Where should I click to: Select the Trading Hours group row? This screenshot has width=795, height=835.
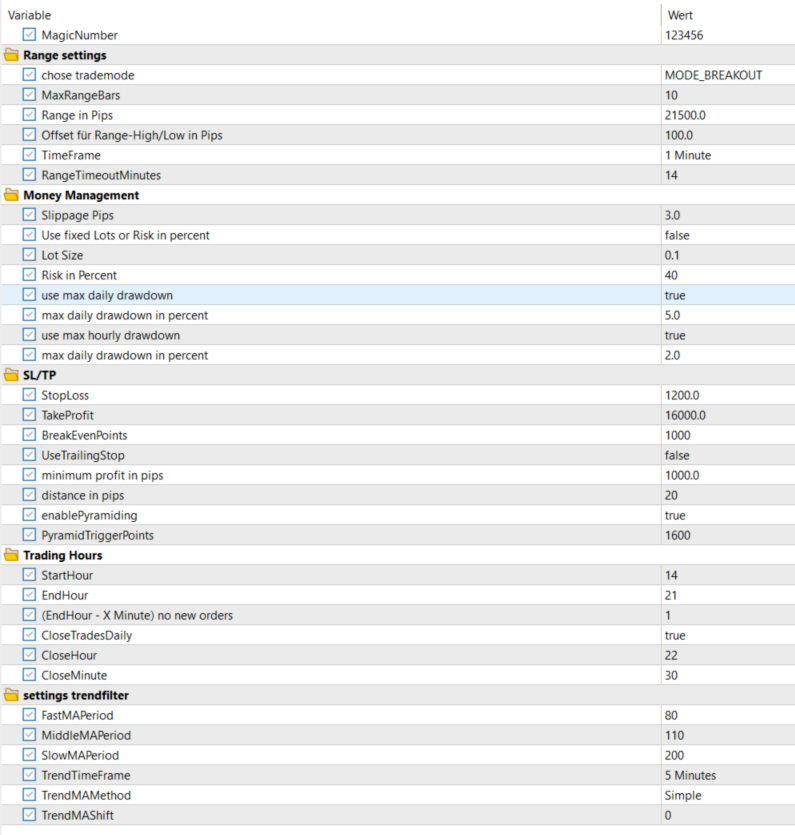398,555
